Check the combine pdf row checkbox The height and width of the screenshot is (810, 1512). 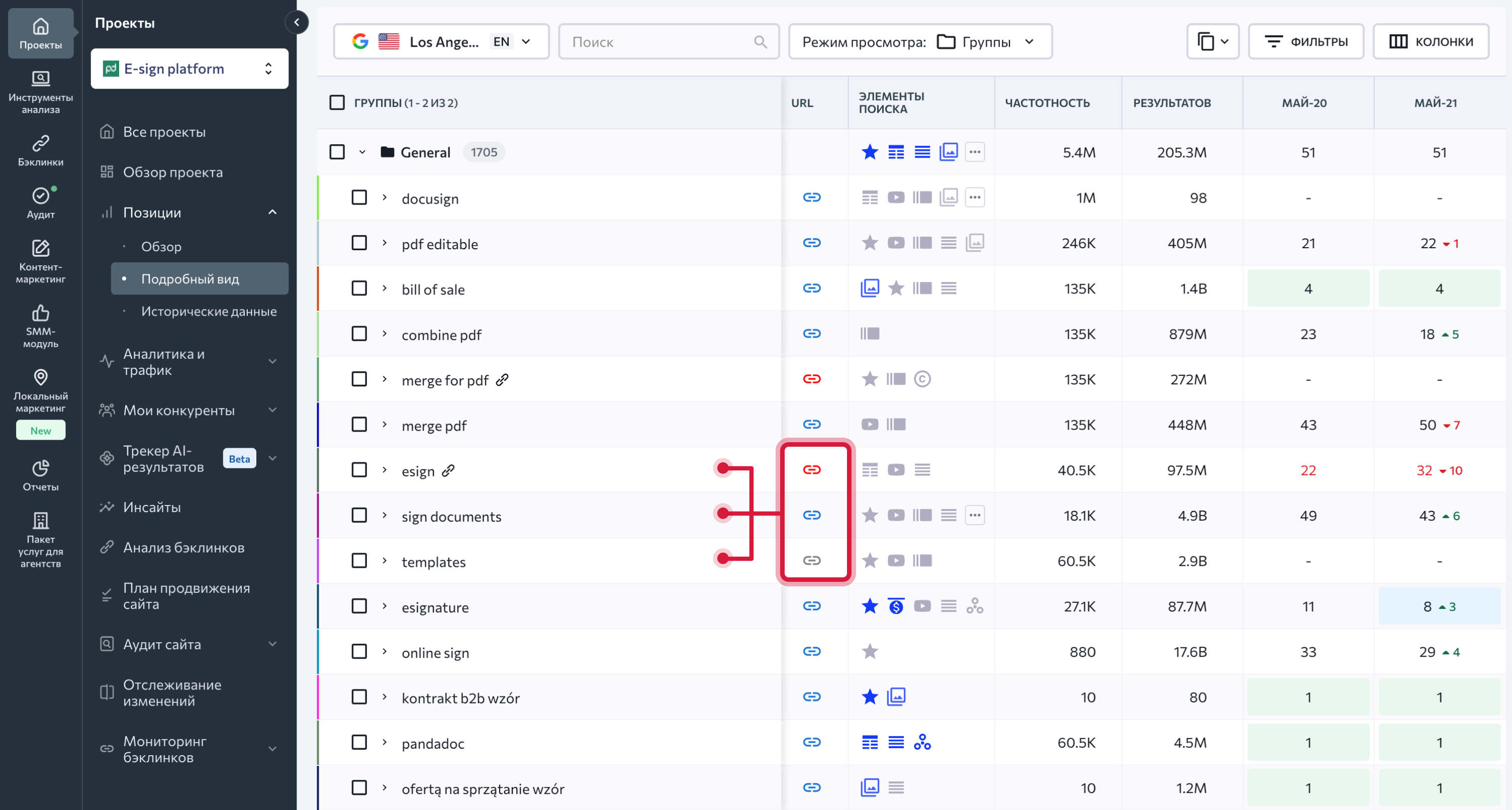pos(359,334)
